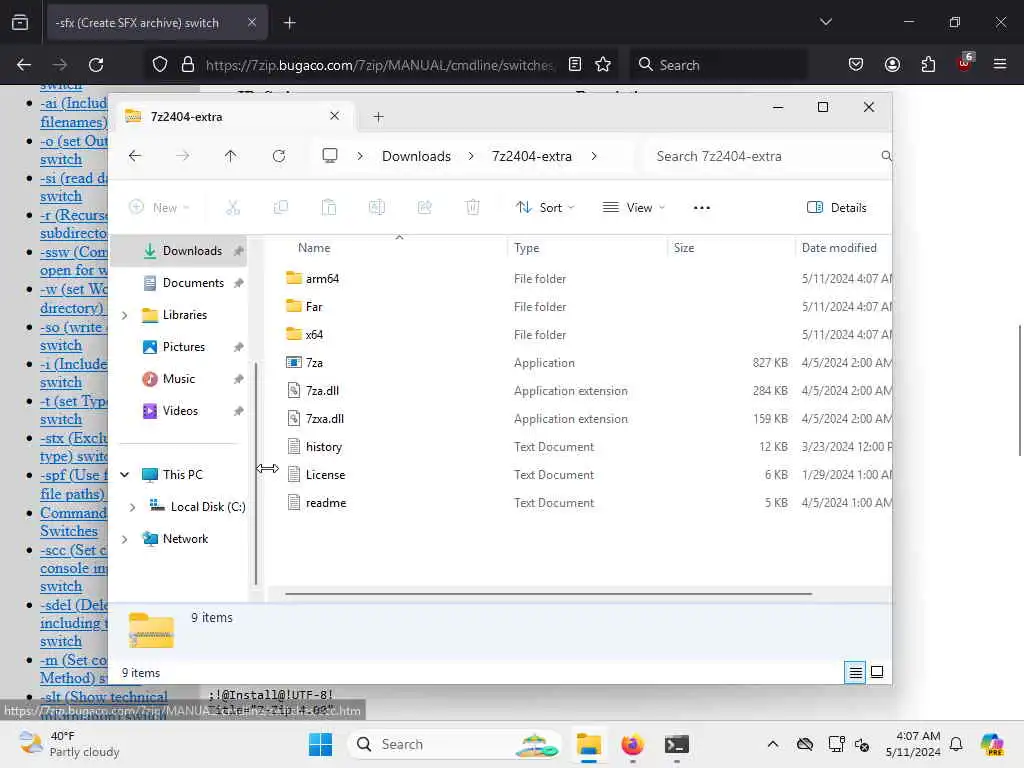Toggle Firefox reader view icon
The width and height of the screenshot is (1024, 768).
click(x=575, y=65)
